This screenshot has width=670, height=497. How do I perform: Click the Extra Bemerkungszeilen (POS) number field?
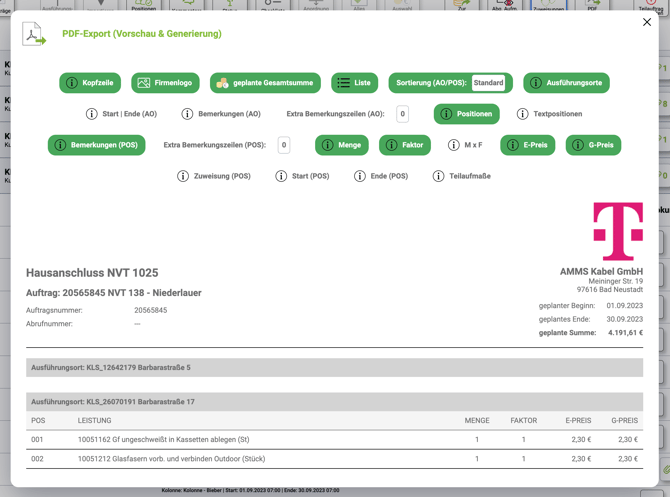click(x=284, y=145)
